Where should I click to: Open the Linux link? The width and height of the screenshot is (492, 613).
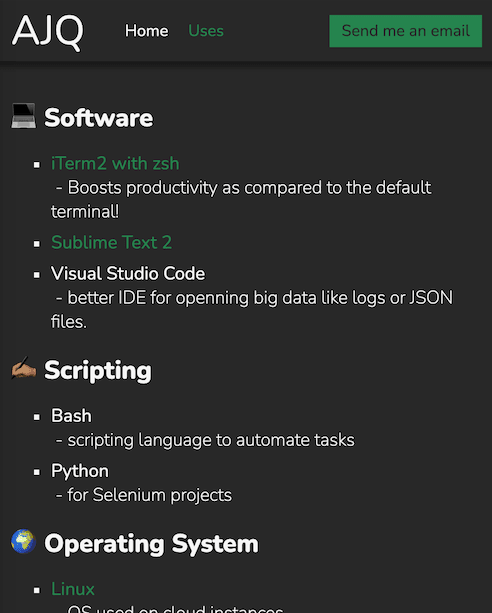point(73,589)
